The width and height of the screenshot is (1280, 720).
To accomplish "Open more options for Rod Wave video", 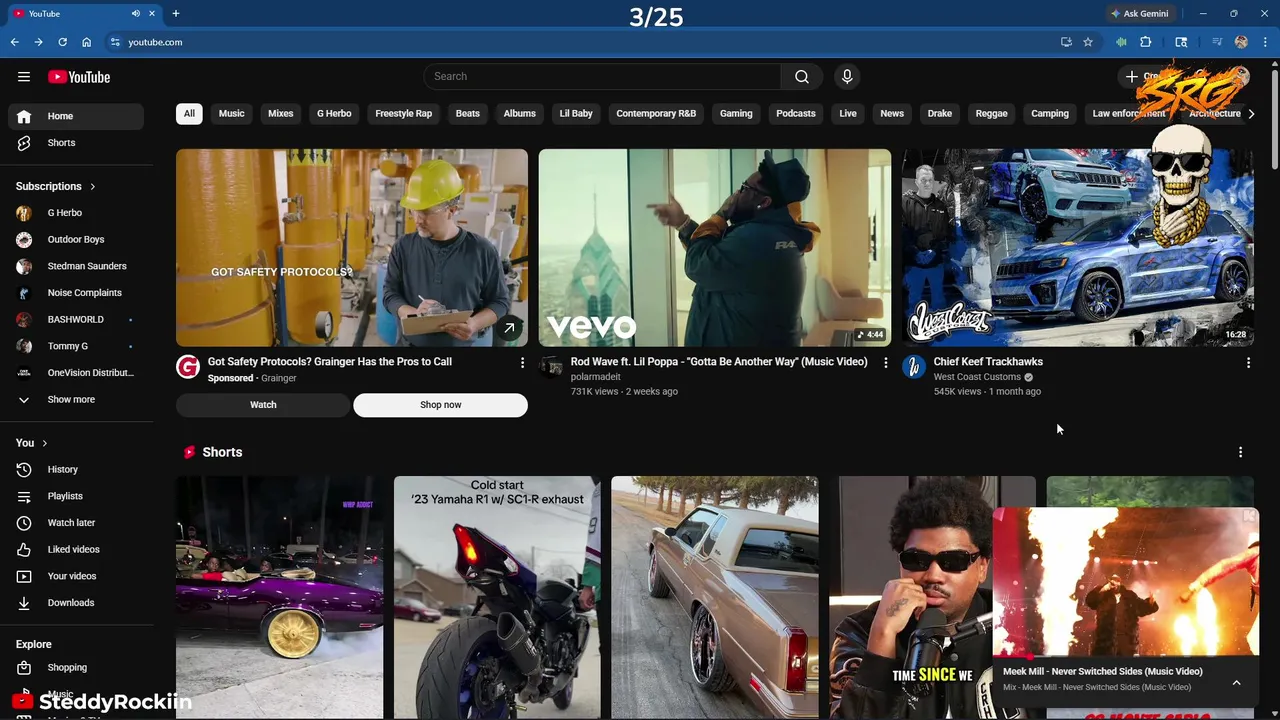I will (885, 363).
